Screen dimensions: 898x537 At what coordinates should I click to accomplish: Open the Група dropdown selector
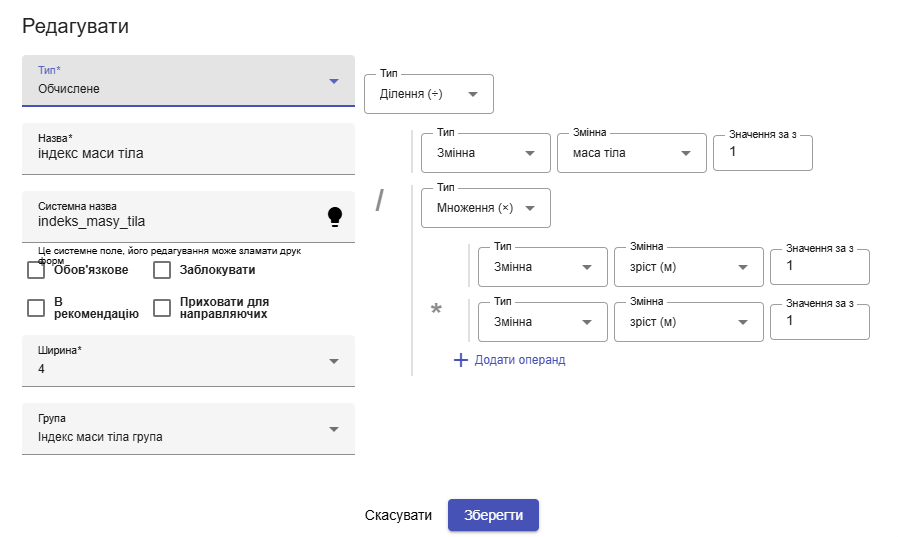point(188,429)
